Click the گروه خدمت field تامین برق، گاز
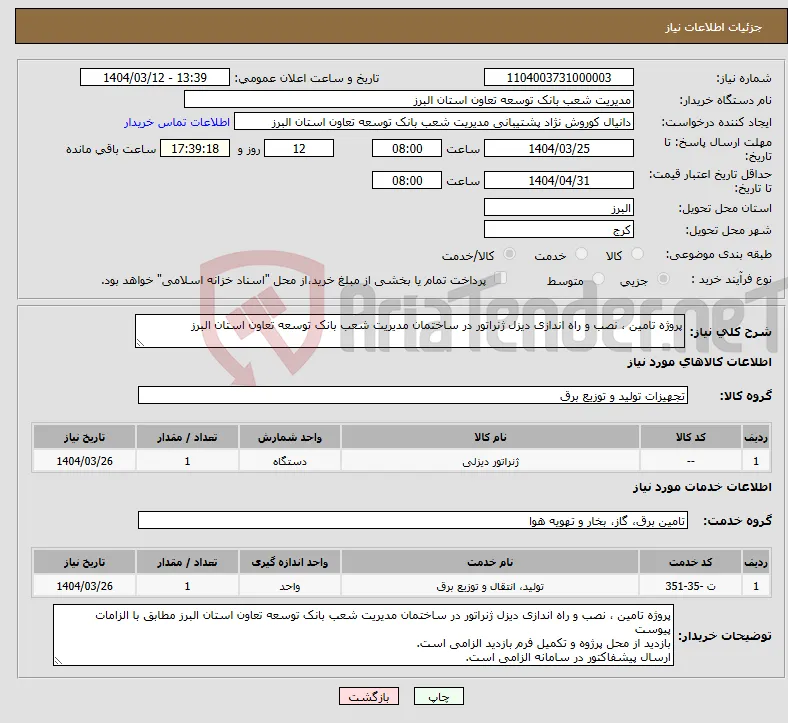 [x=413, y=520]
